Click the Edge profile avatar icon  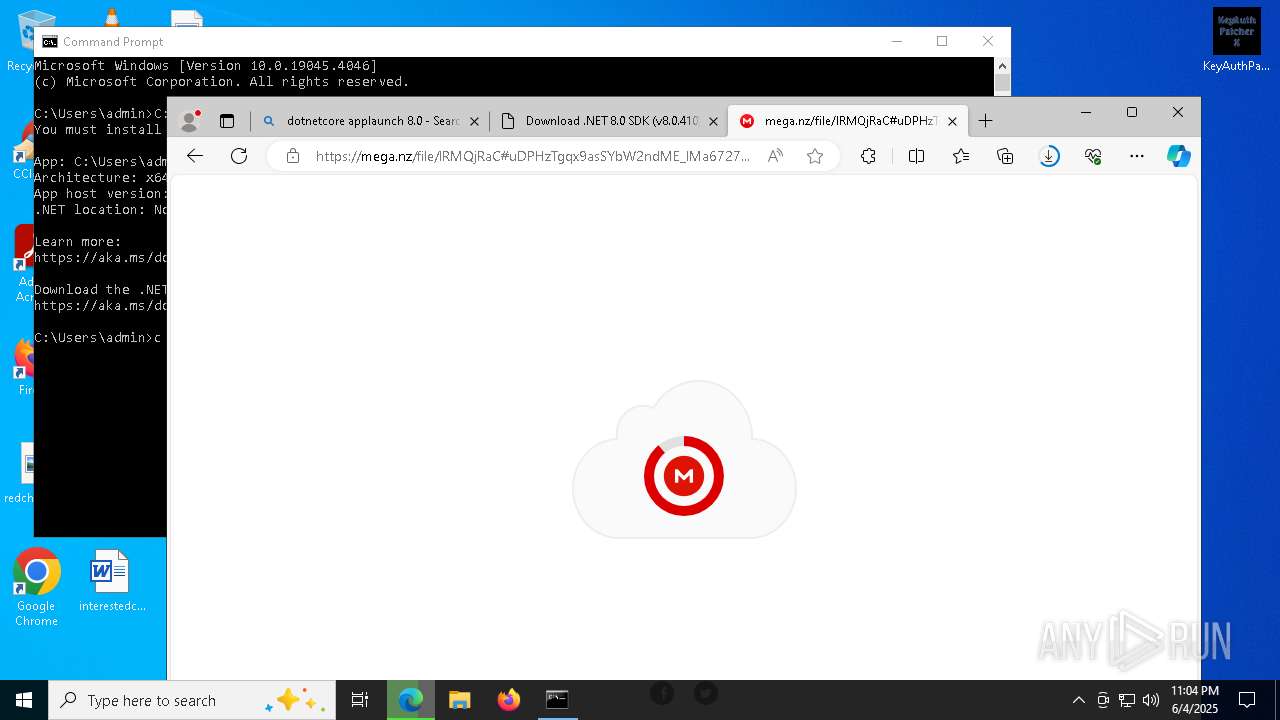tap(189, 121)
